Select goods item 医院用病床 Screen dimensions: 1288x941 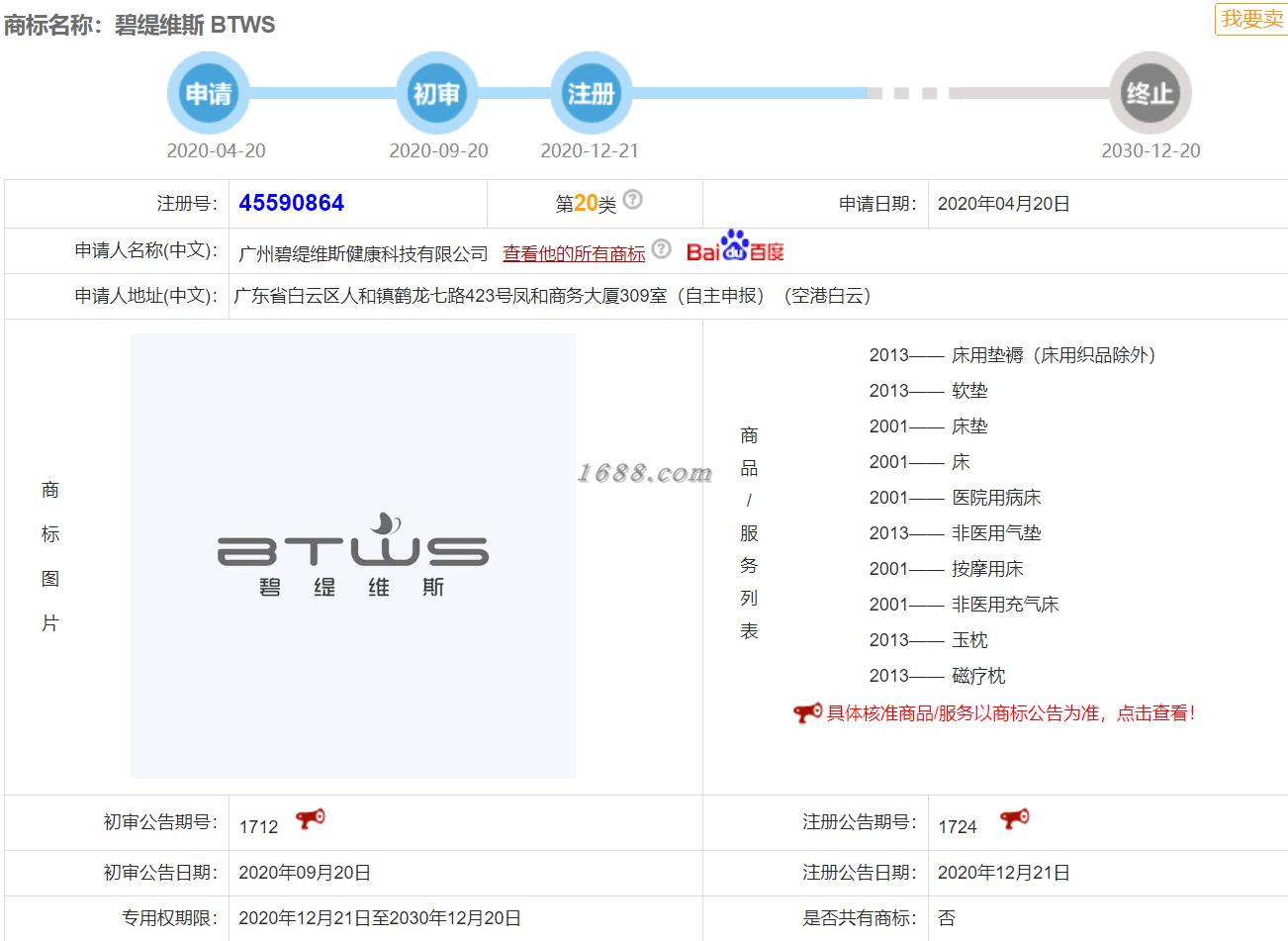pos(996,498)
